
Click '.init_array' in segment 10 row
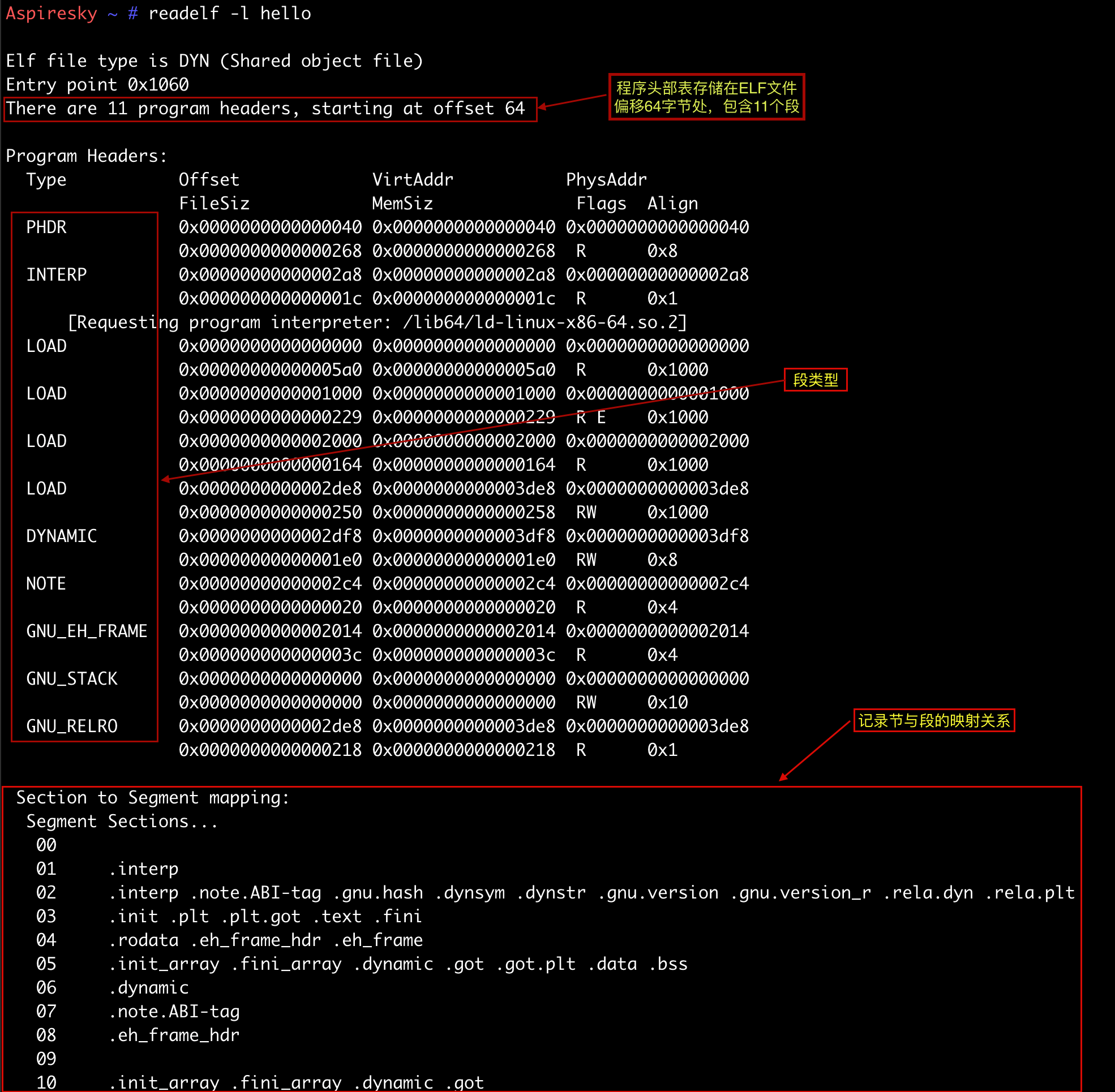point(164,1083)
